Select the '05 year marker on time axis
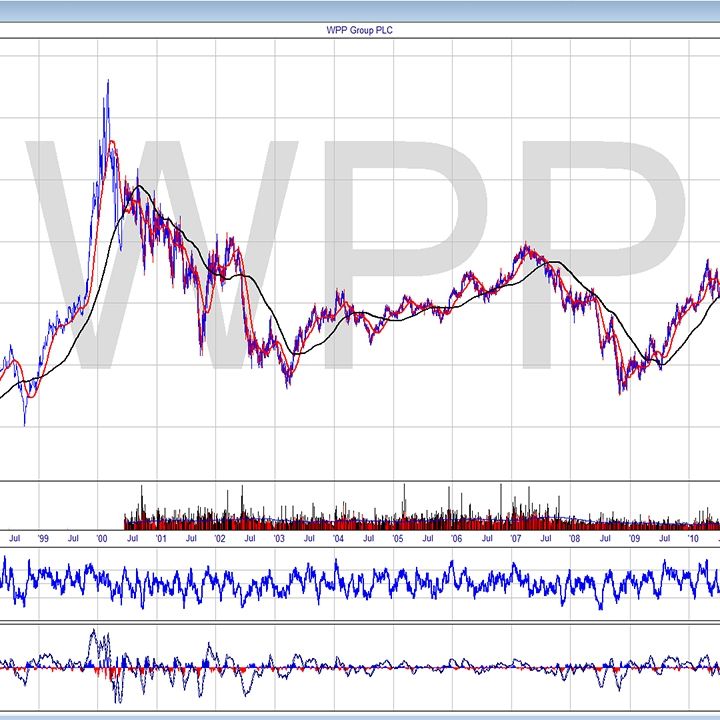Viewport: 720px width, 720px height. [x=398, y=538]
